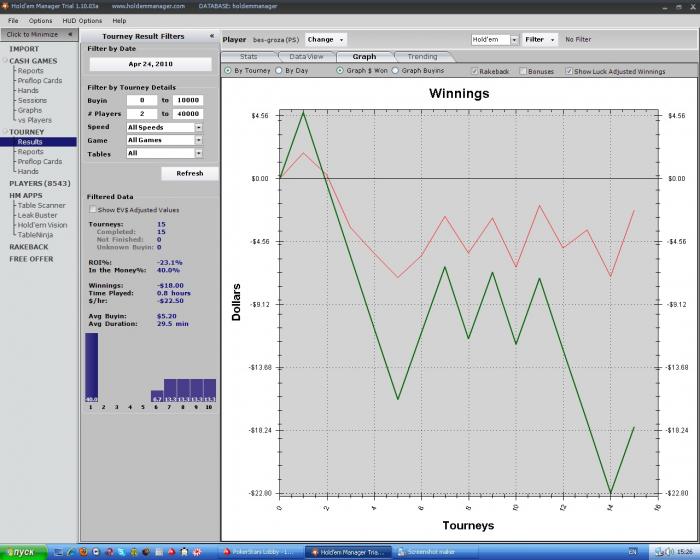This screenshot has height=560, width=700.
Task: Collapse the Tourney Result Filters panel
Action: coord(211,36)
